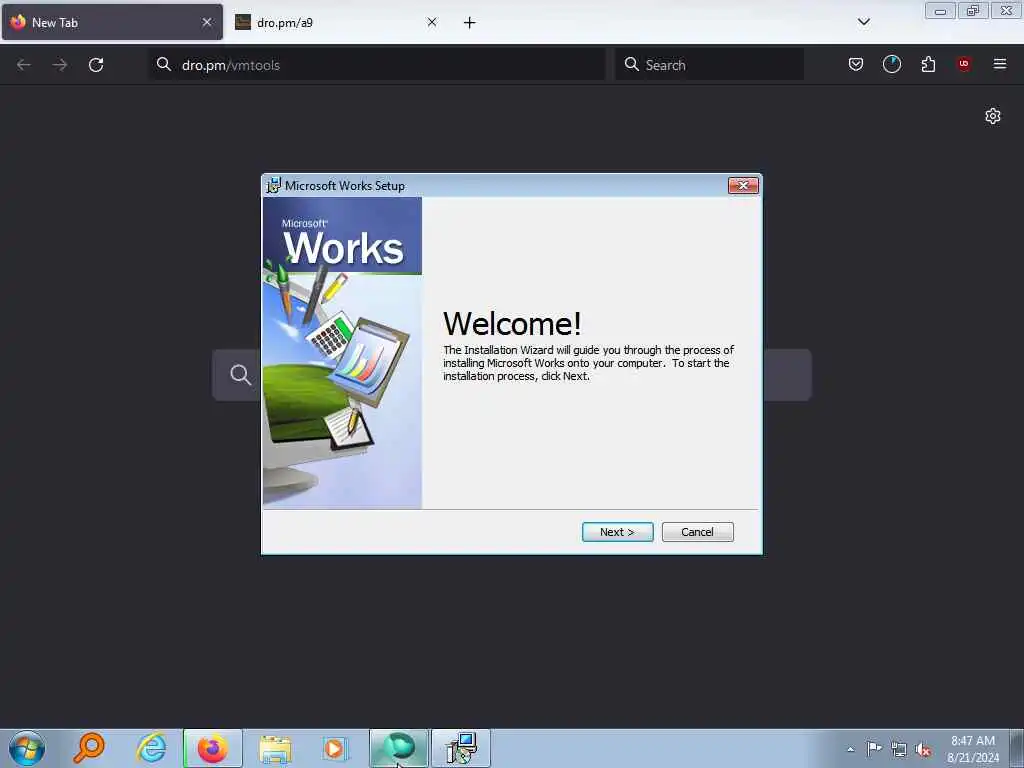This screenshot has width=1024, height=768.
Task: Click the Microsoft Works Setup title icon
Action: 274,185
